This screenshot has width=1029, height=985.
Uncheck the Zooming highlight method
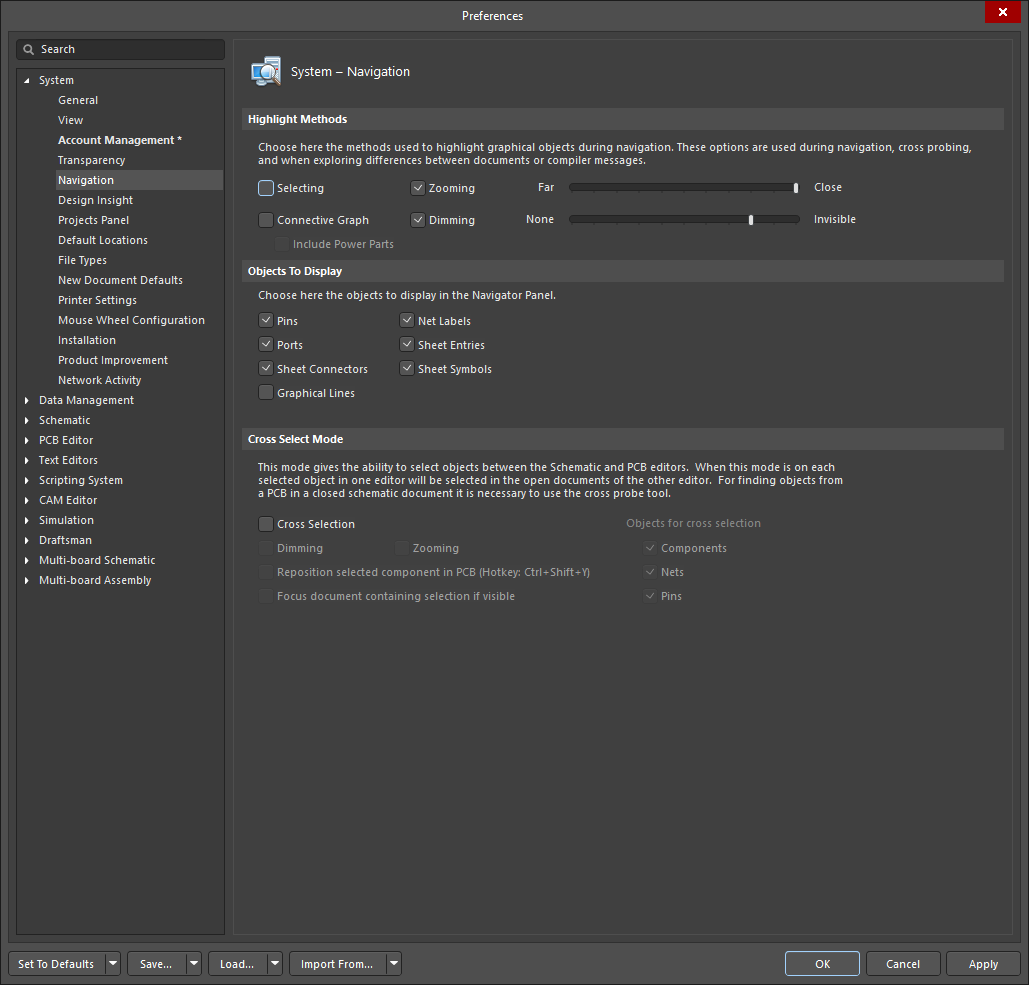click(418, 188)
